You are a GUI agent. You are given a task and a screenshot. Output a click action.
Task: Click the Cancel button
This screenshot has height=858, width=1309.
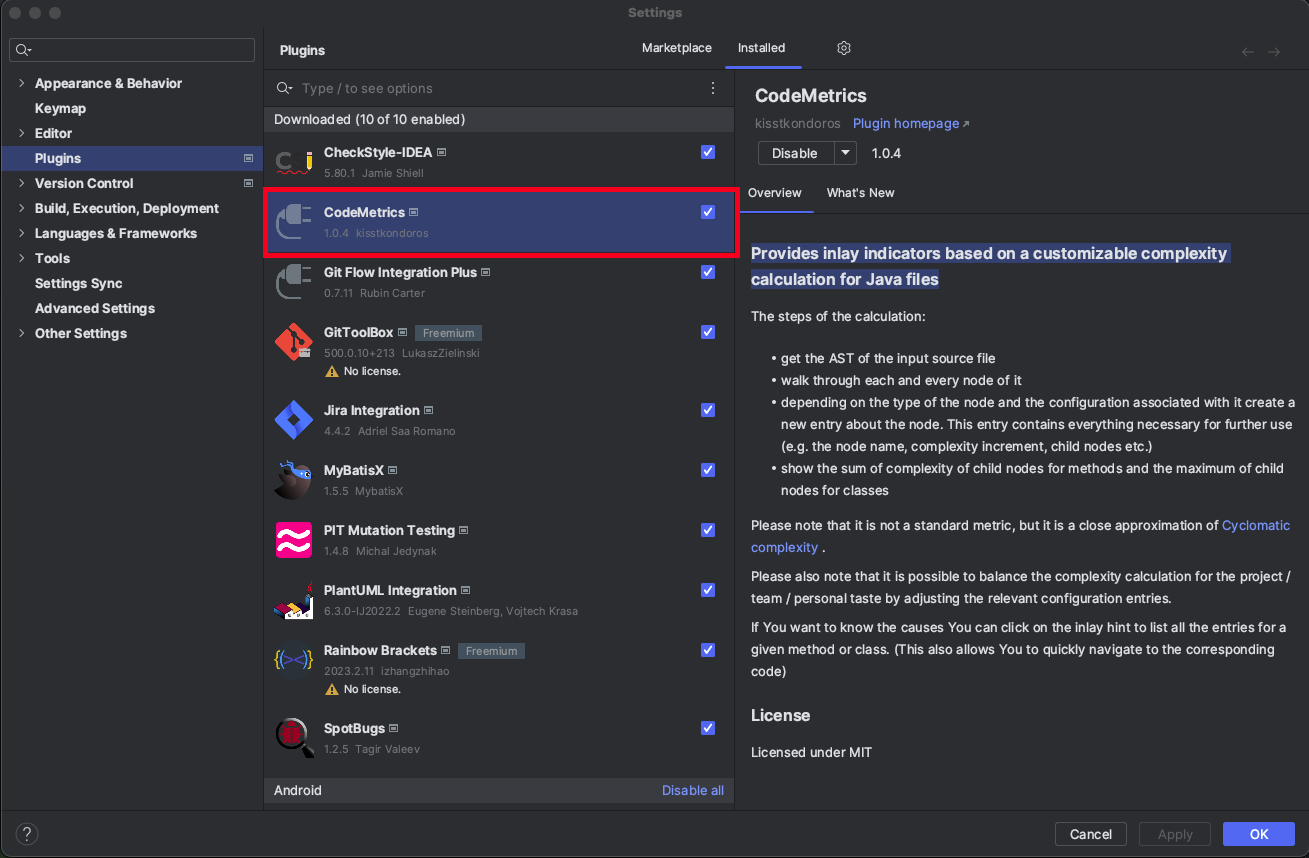click(x=1091, y=834)
